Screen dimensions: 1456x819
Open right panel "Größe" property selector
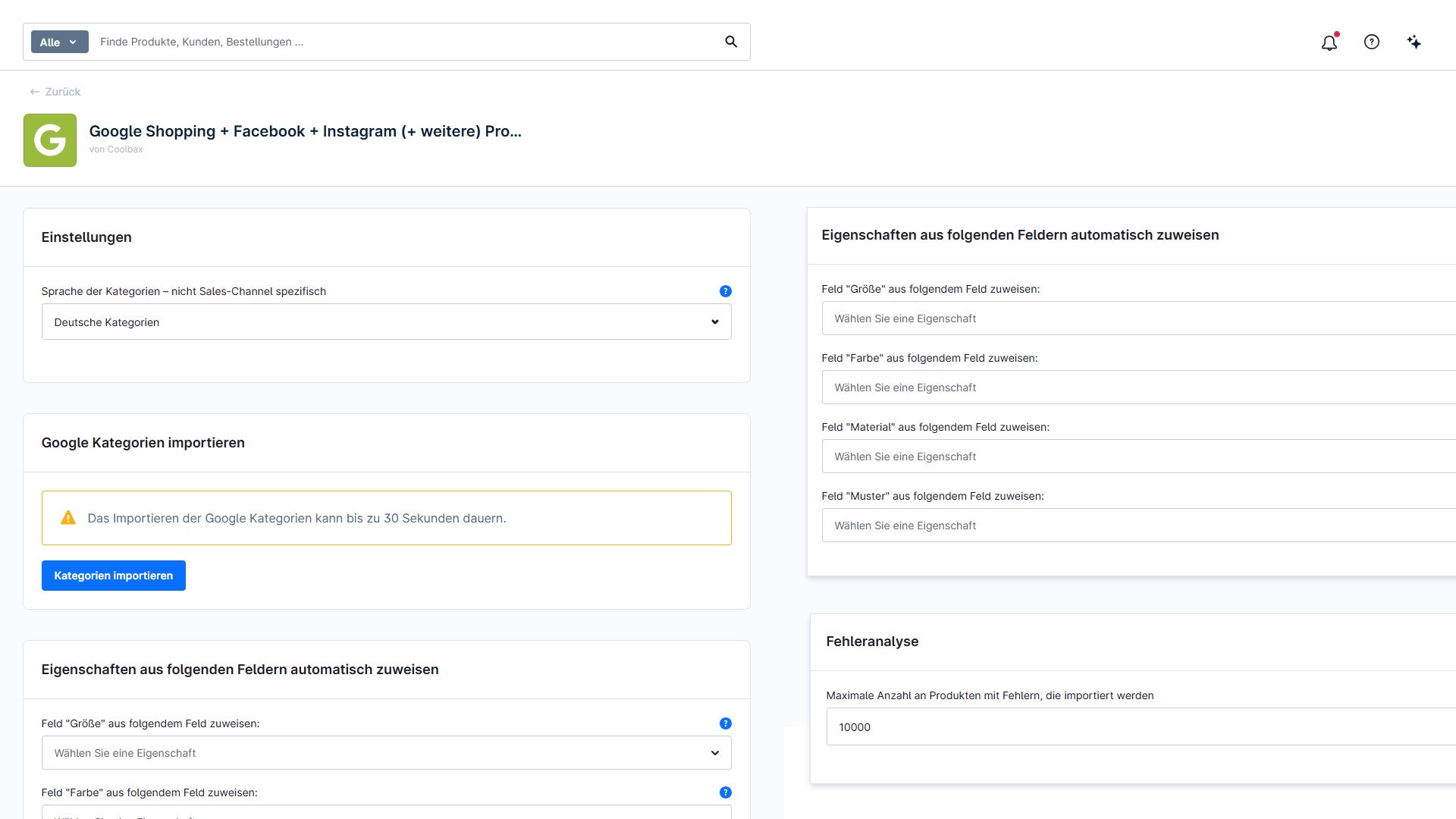1139,318
